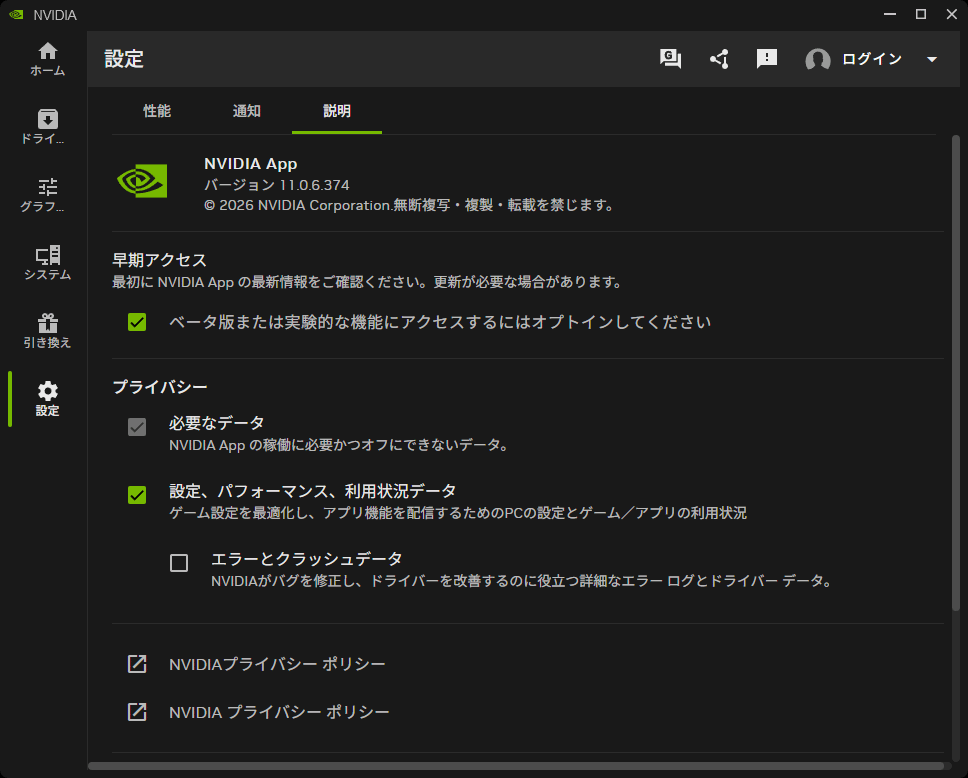Click external-link icon beside NVIDIA プライバシー ポリシー
Image resolution: width=968 pixels, height=778 pixels.
[x=137, y=712]
